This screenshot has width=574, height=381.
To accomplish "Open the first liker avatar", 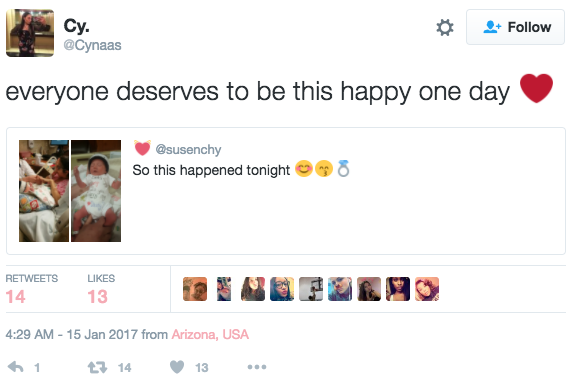I will point(195,289).
